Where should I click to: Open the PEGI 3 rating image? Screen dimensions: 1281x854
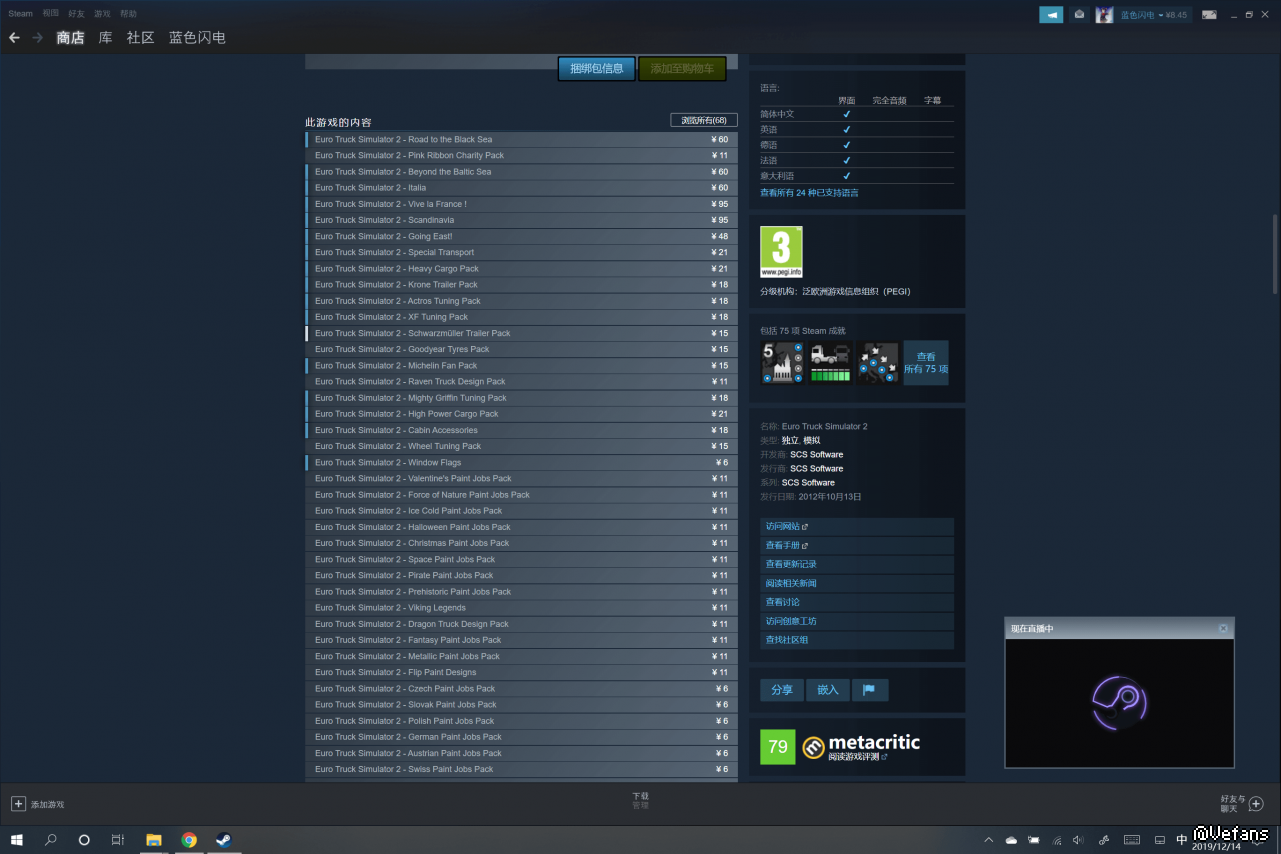[781, 252]
